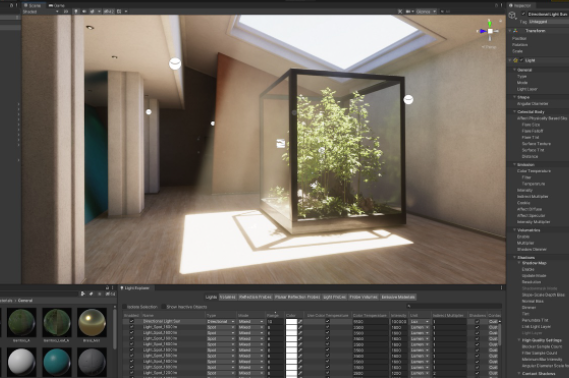This screenshot has height=378, width=569.
Task: Open the Shaded draw mode dropdown
Action: [40, 12]
